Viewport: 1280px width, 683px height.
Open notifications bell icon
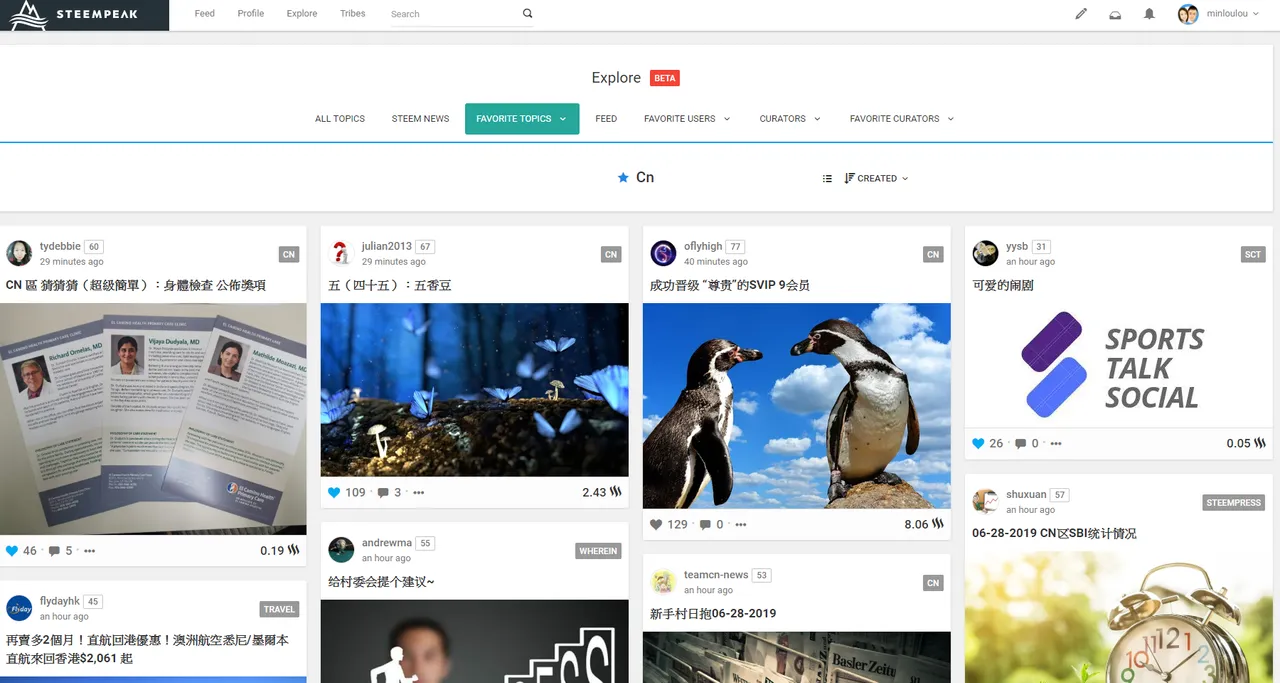coord(1149,14)
